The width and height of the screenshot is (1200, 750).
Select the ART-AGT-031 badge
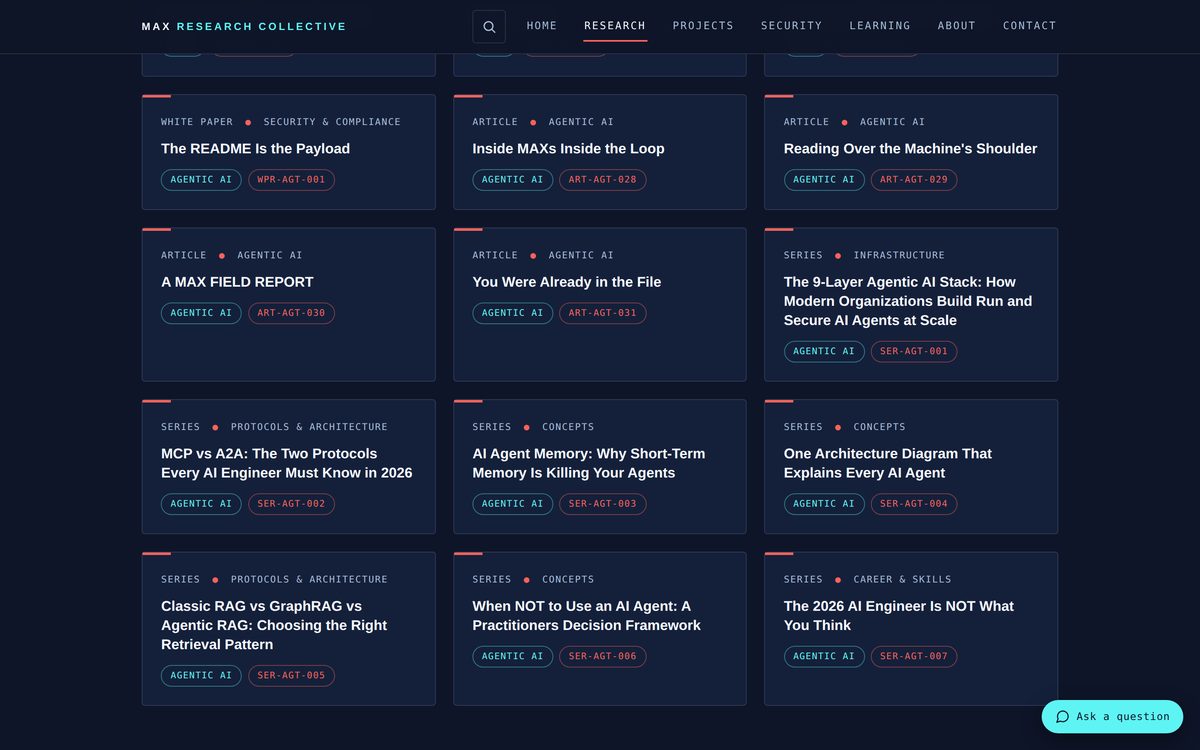pos(603,313)
